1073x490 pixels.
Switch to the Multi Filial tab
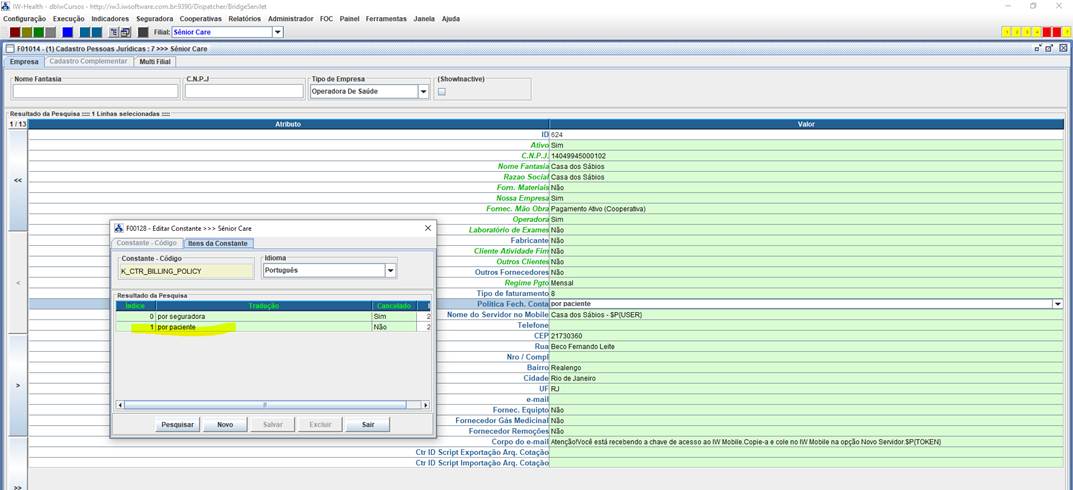[157, 61]
